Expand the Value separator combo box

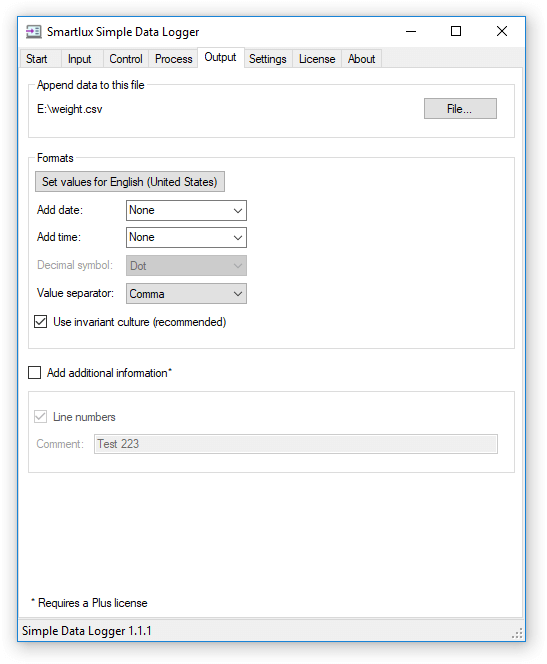186,294
